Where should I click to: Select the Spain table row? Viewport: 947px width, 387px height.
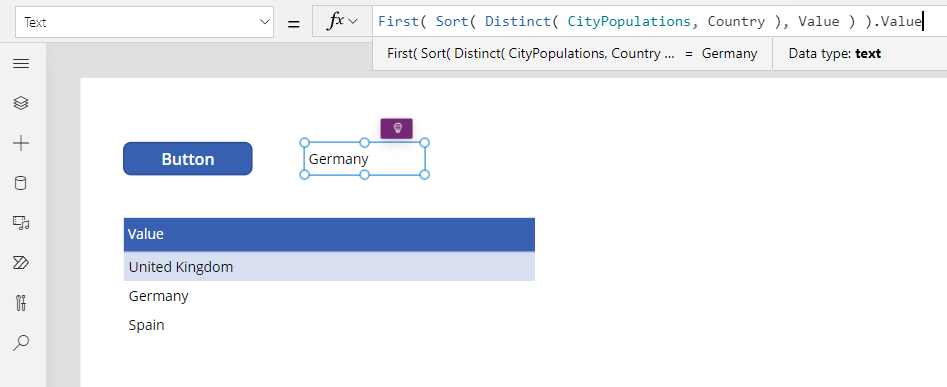[x=329, y=325]
